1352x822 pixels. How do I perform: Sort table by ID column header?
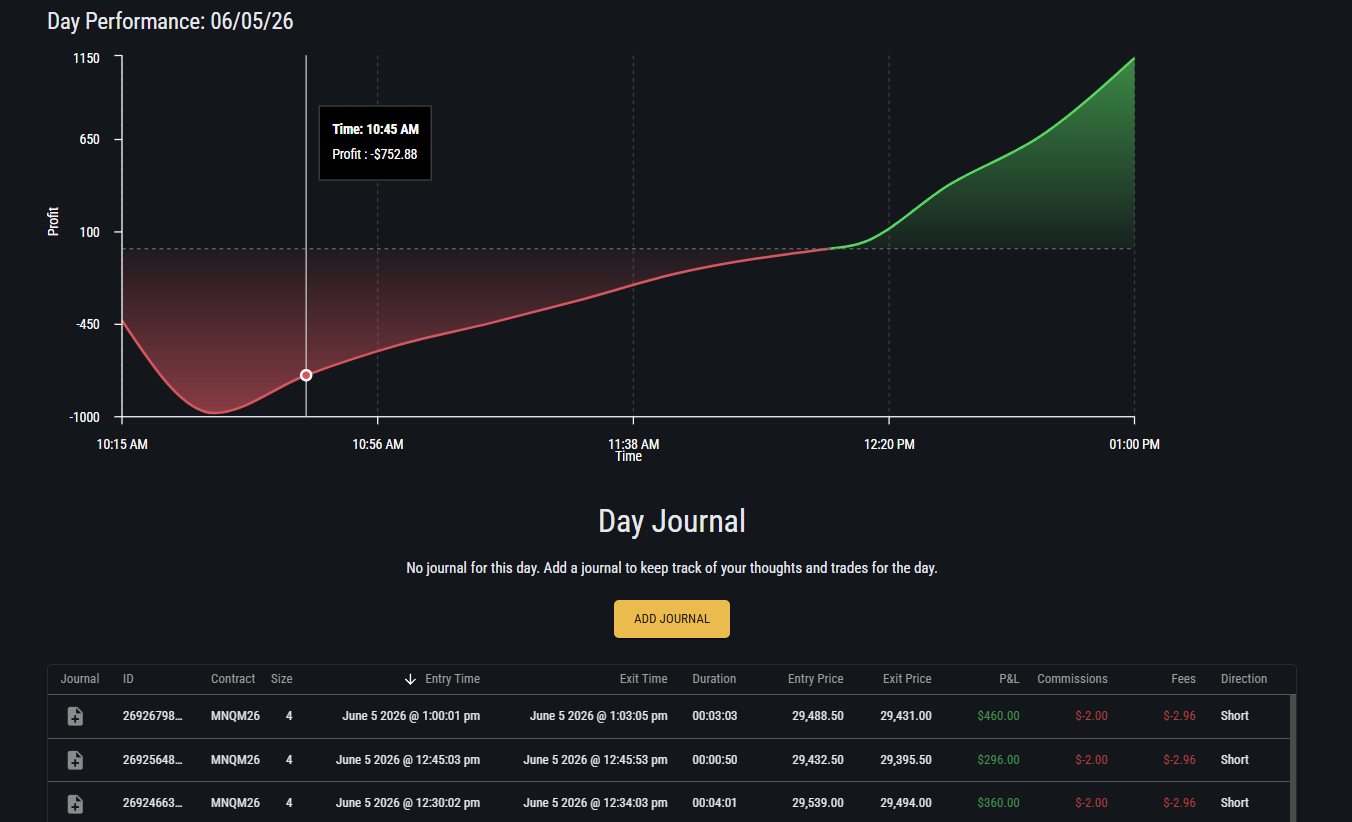pos(128,679)
